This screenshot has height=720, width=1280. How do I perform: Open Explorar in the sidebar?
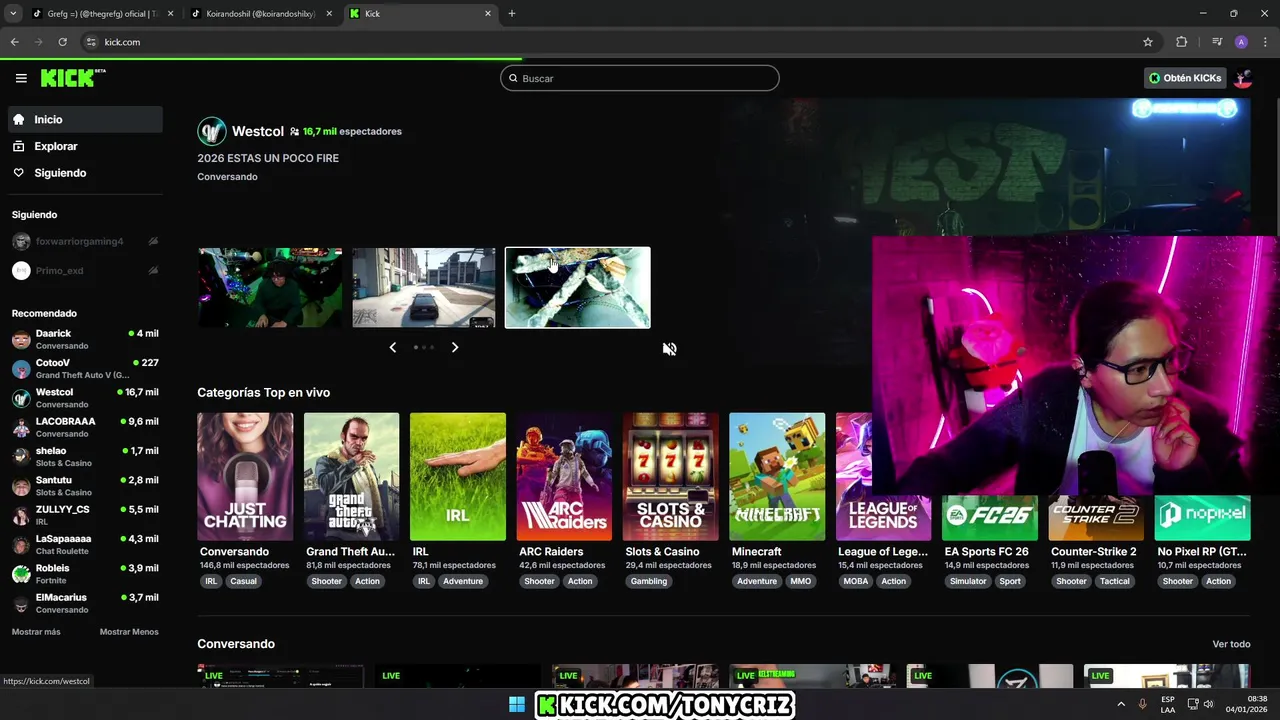(85, 146)
